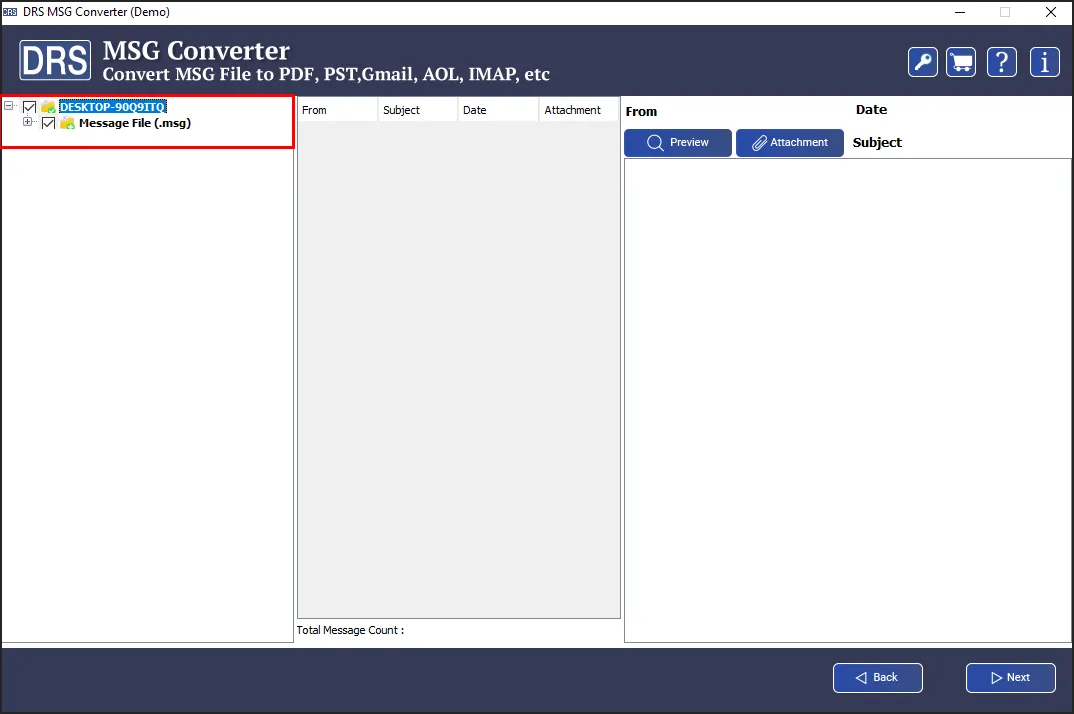Go to the previous step with Back
The height and width of the screenshot is (714, 1074).
[877, 678]
